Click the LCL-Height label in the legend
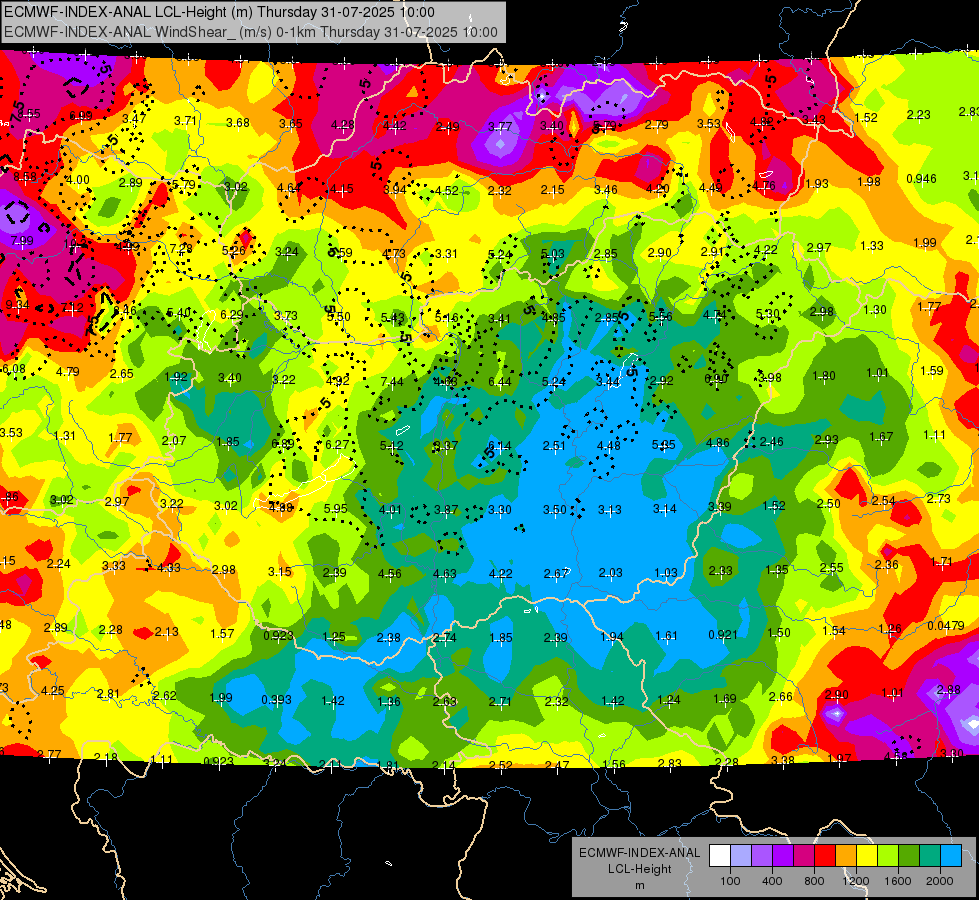The width and height of the screenshot is (979, 900). 639,869
